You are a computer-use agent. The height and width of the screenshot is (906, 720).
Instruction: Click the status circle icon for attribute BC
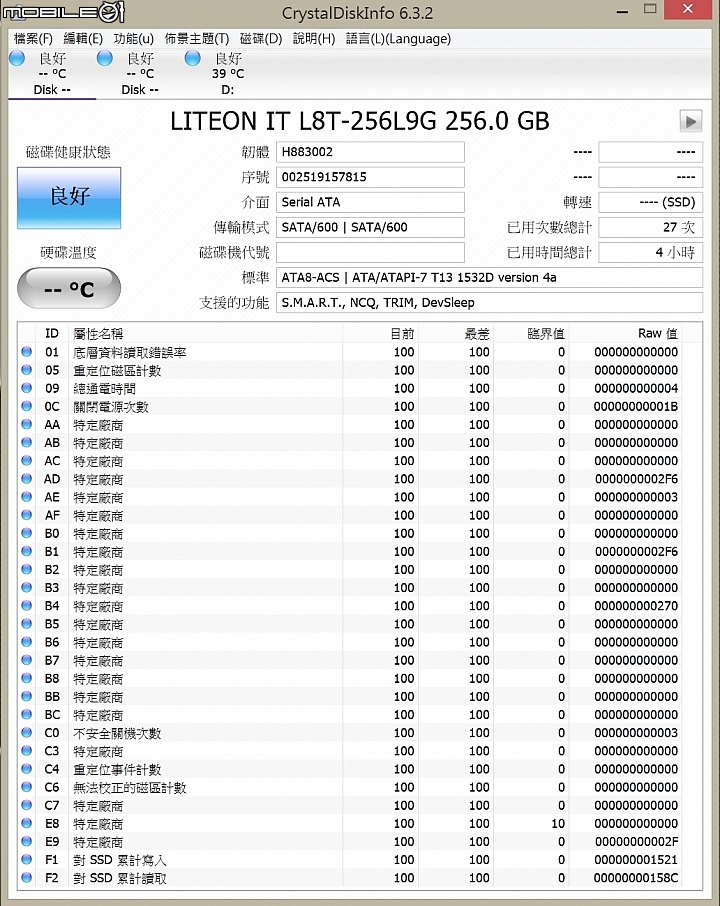(x=27, y=714)
